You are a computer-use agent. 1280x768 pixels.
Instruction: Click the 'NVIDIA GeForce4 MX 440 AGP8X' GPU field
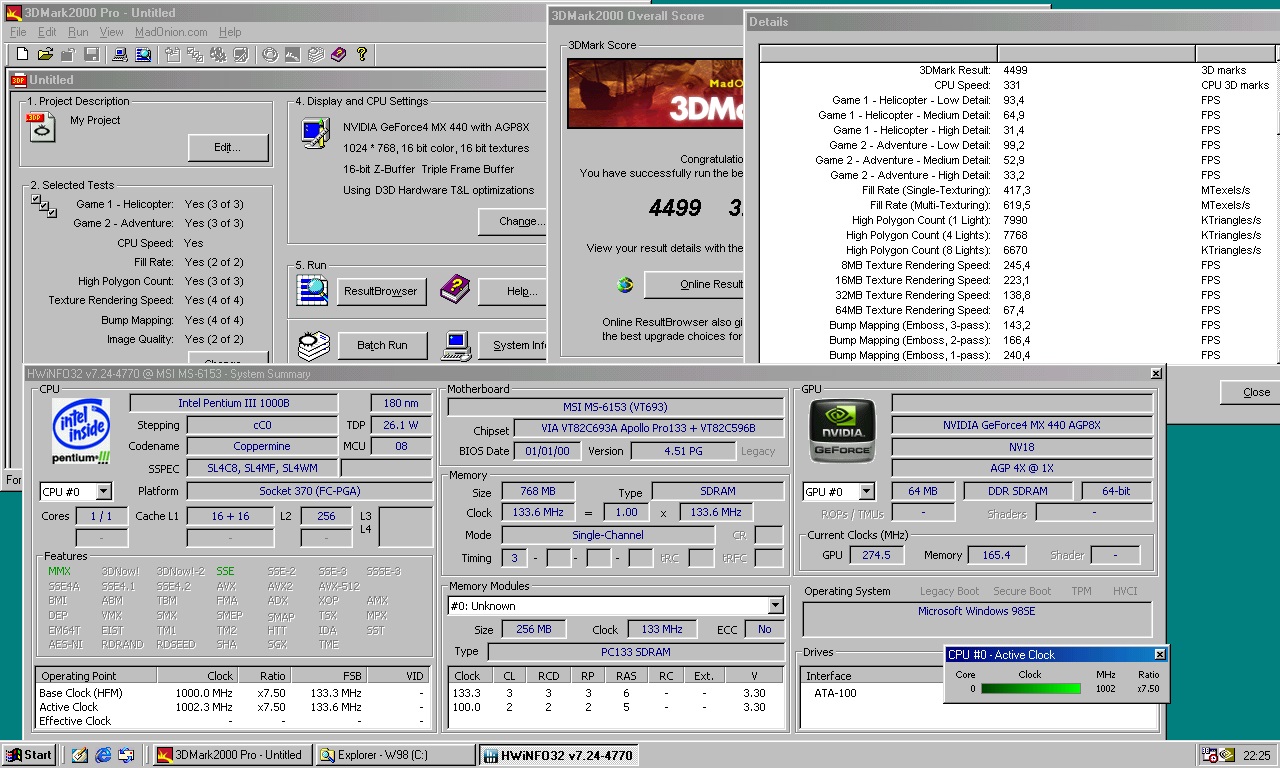pyautogui.click(x=1021, y=425)
